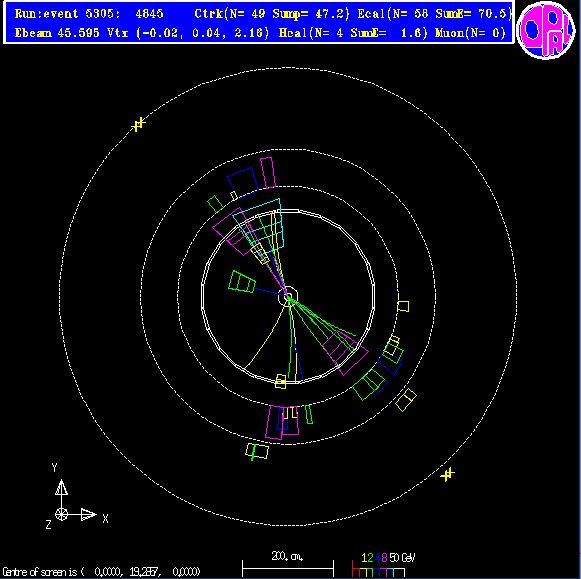
Task: Select the upper-left yellow muon chamber hit marker
Action: click(x=138, y=124)
